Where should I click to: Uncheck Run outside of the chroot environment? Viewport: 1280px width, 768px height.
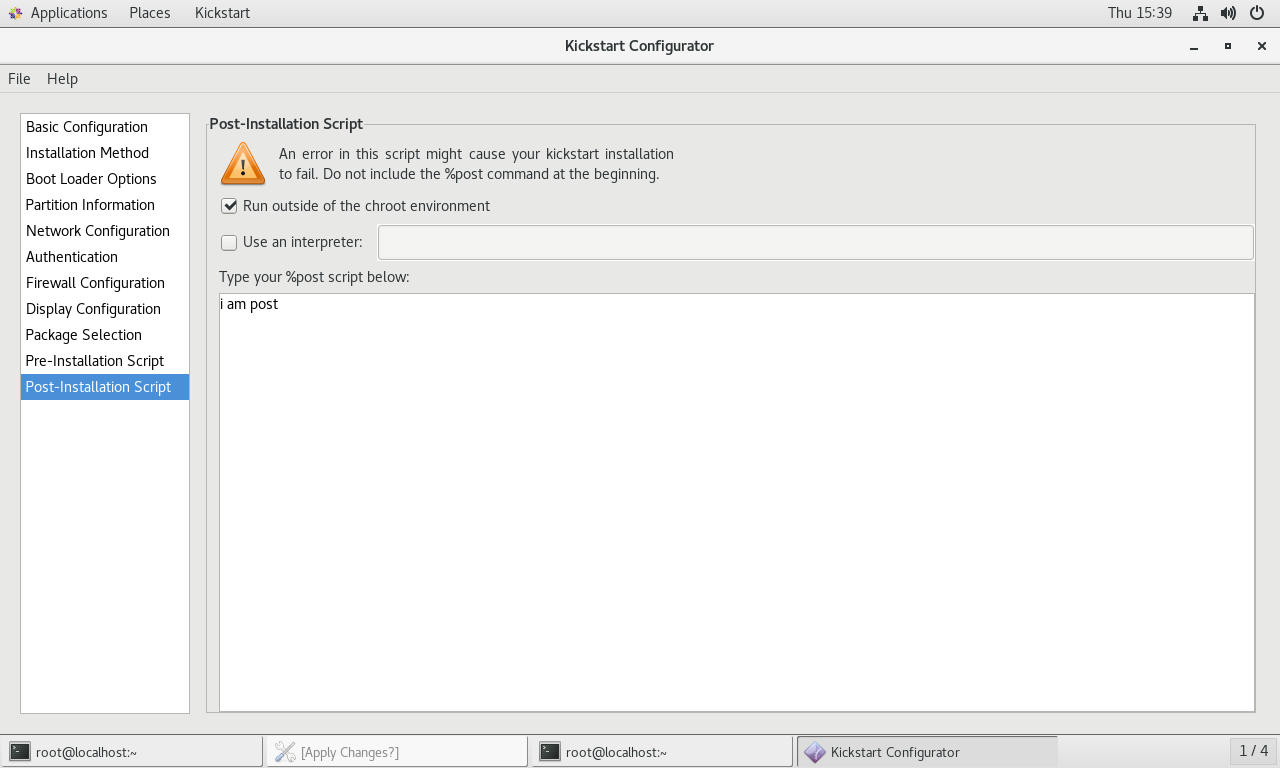[229, 206]
